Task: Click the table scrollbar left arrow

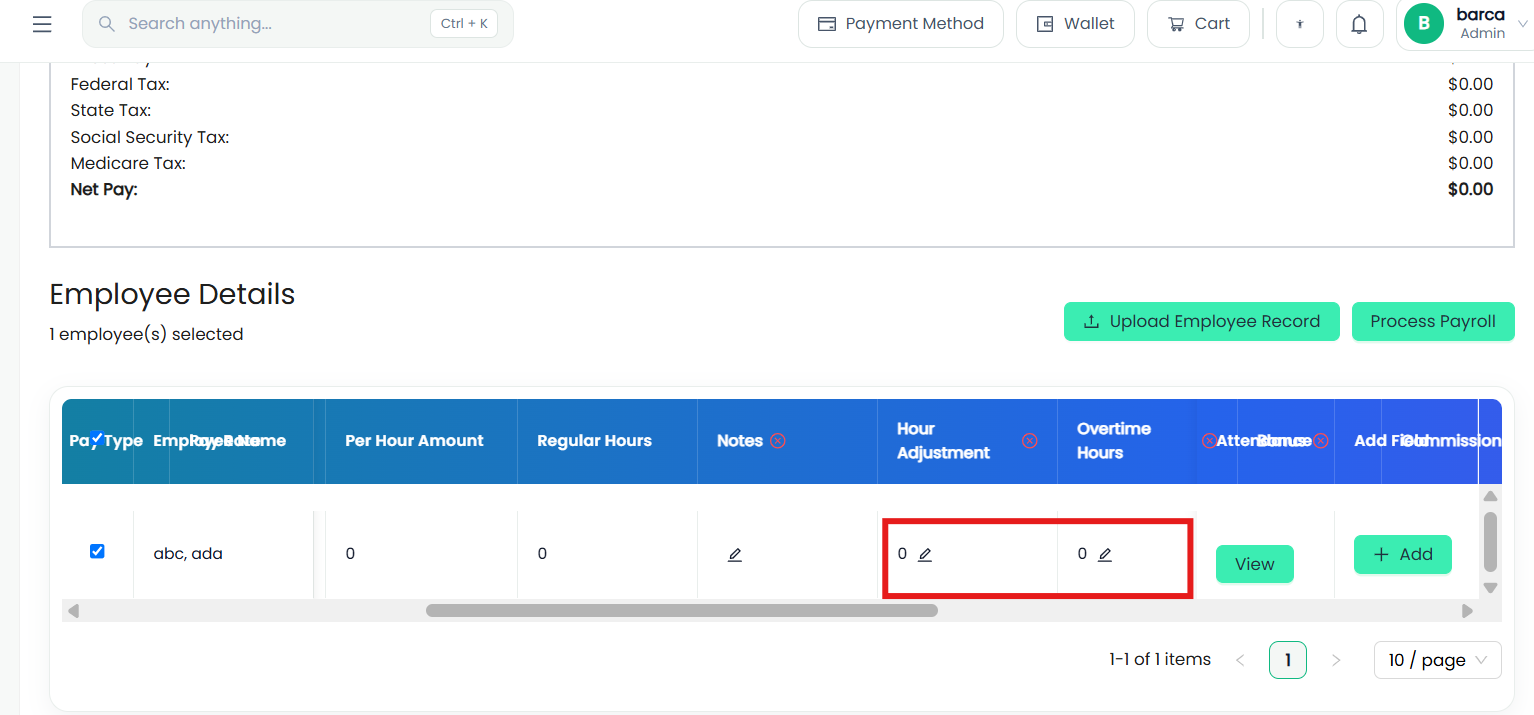Action: [x=73, y=610]
